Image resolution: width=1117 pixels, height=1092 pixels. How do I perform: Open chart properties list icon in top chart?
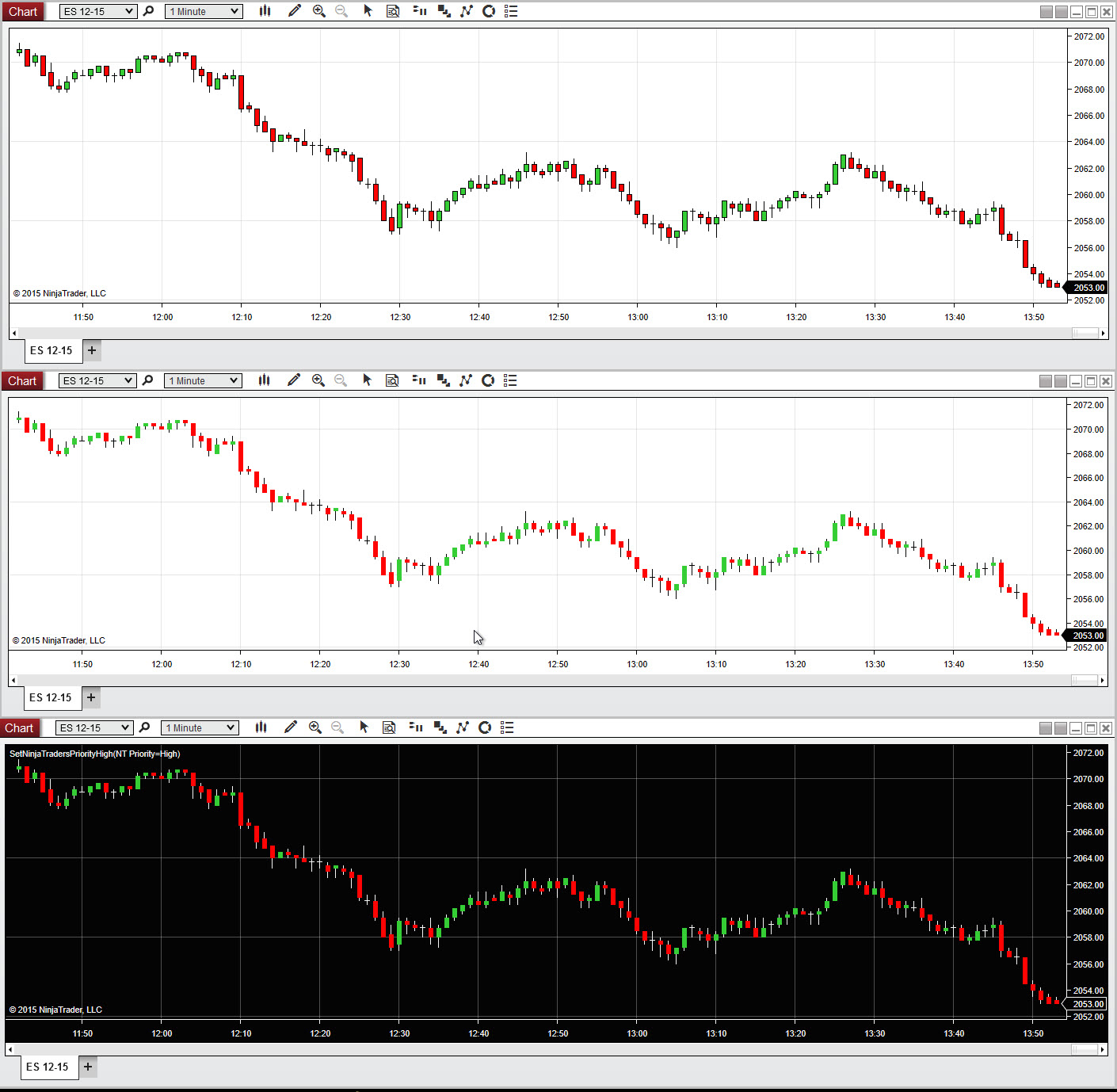pos(511,11)
